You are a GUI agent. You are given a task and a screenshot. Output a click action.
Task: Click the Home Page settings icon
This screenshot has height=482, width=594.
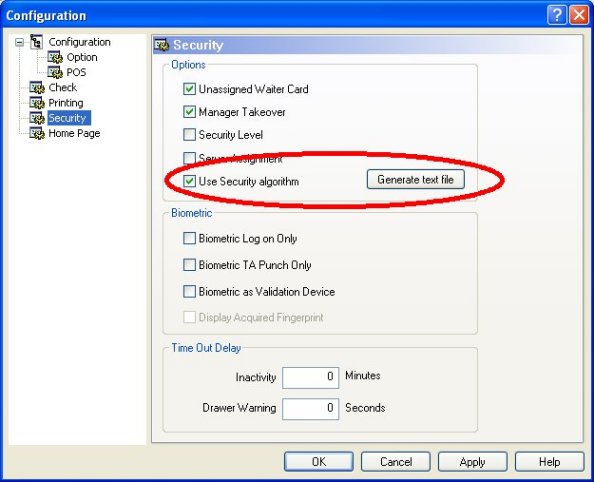point(37,133)
